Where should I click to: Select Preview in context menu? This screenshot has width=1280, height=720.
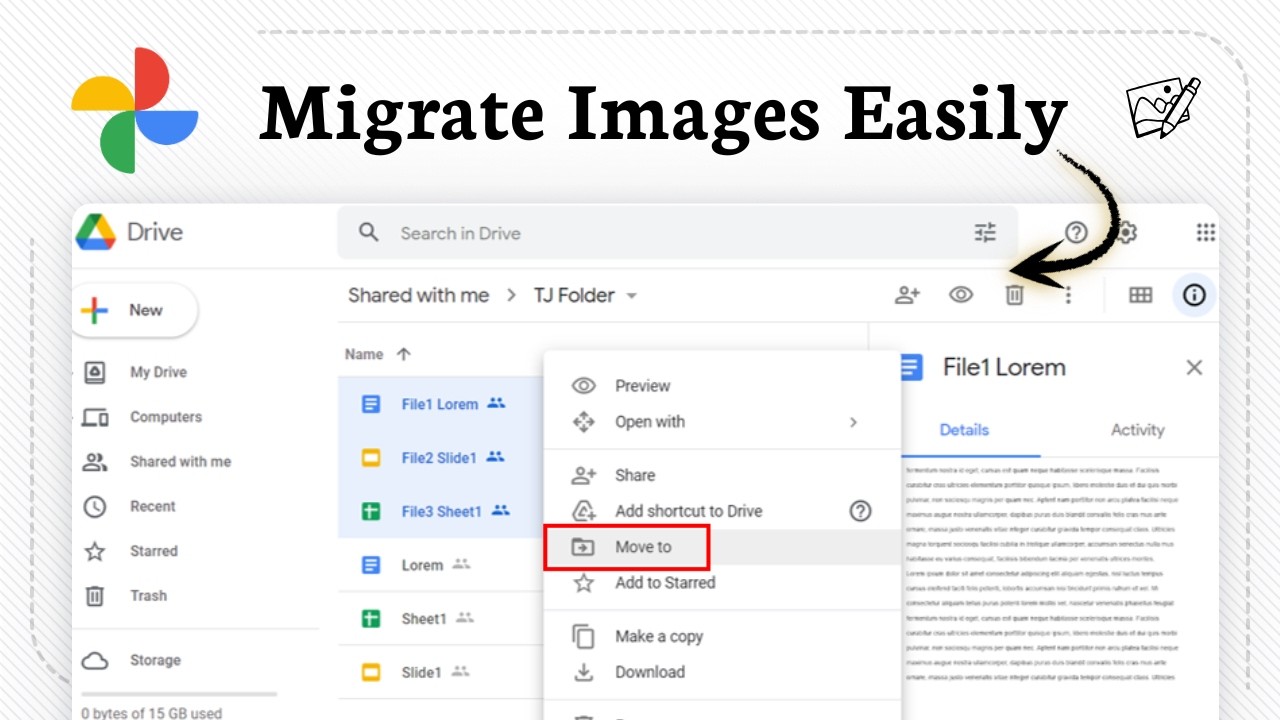(722, 386)
